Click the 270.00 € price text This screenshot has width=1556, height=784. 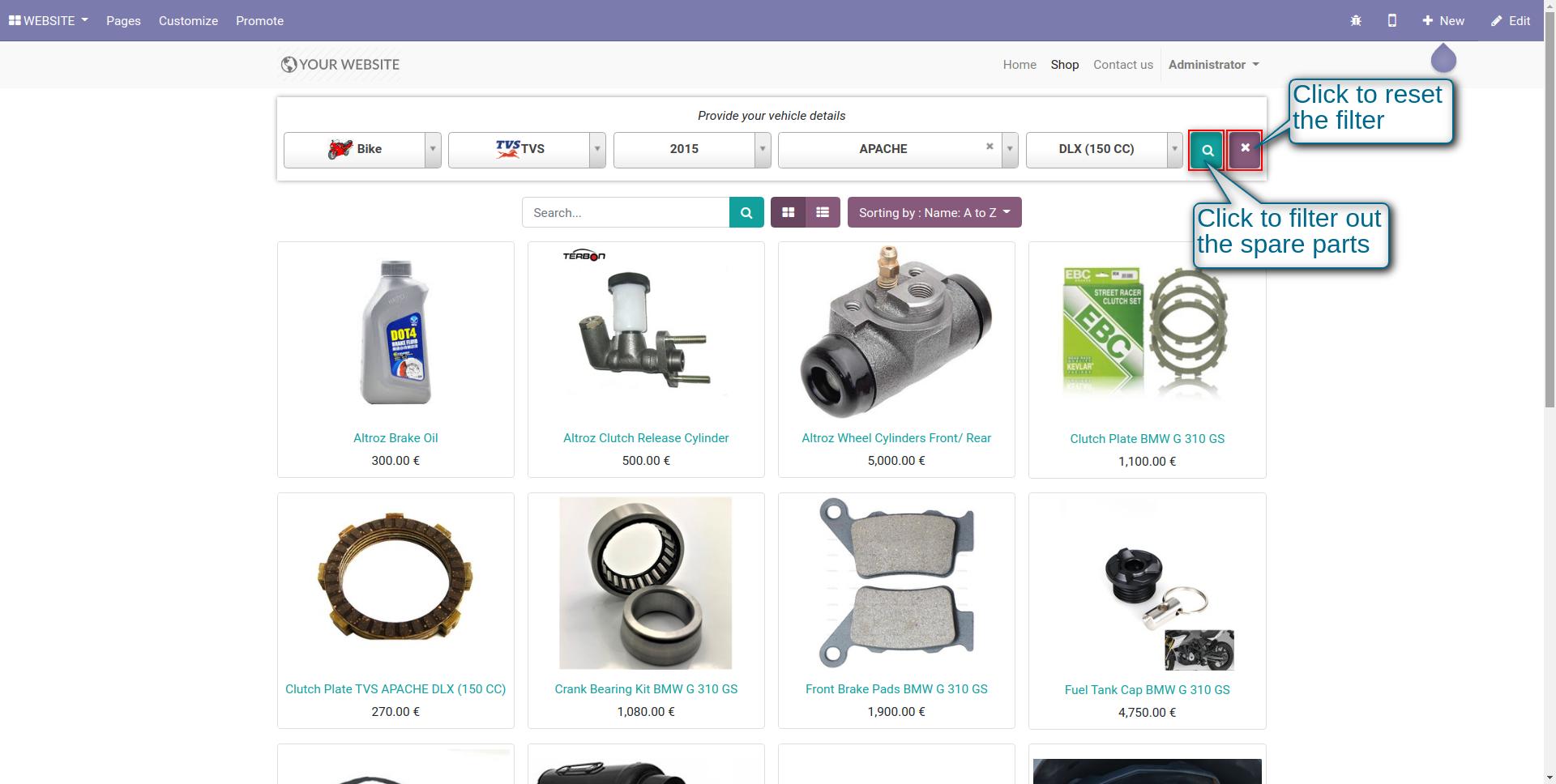click(x=395, y=712)
